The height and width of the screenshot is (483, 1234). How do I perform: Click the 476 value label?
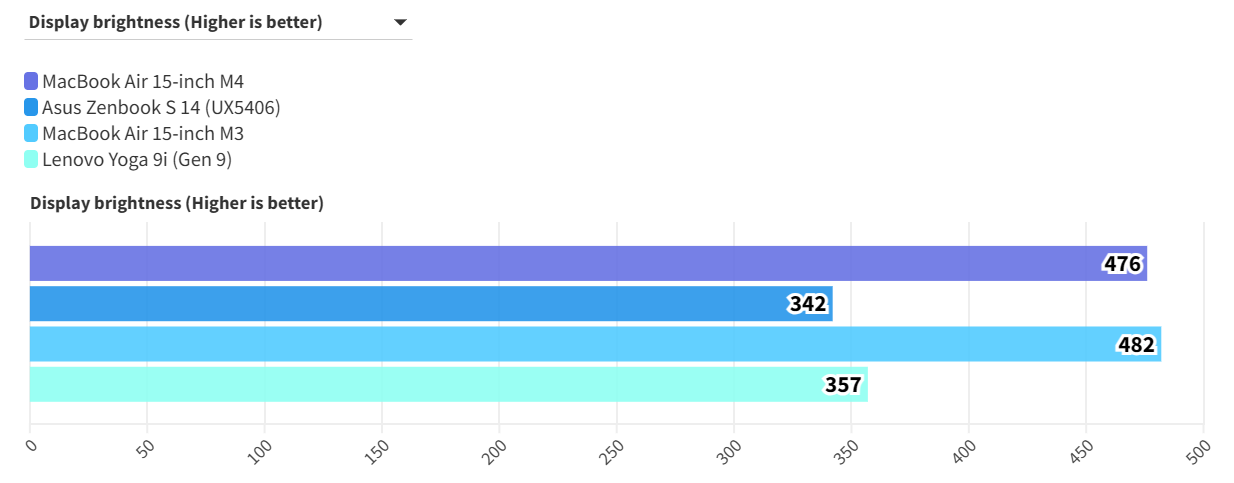[1123, 264]
